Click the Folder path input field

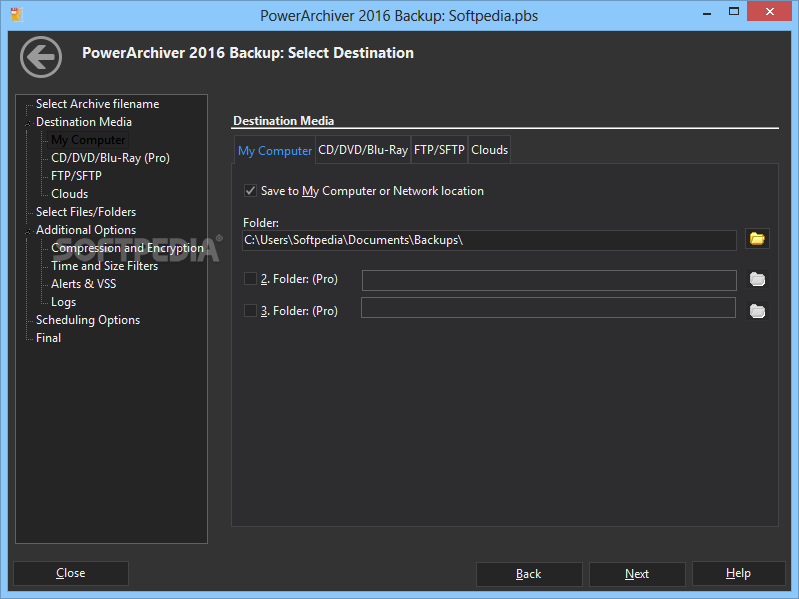pyautogui.click(x=489, y=240)
